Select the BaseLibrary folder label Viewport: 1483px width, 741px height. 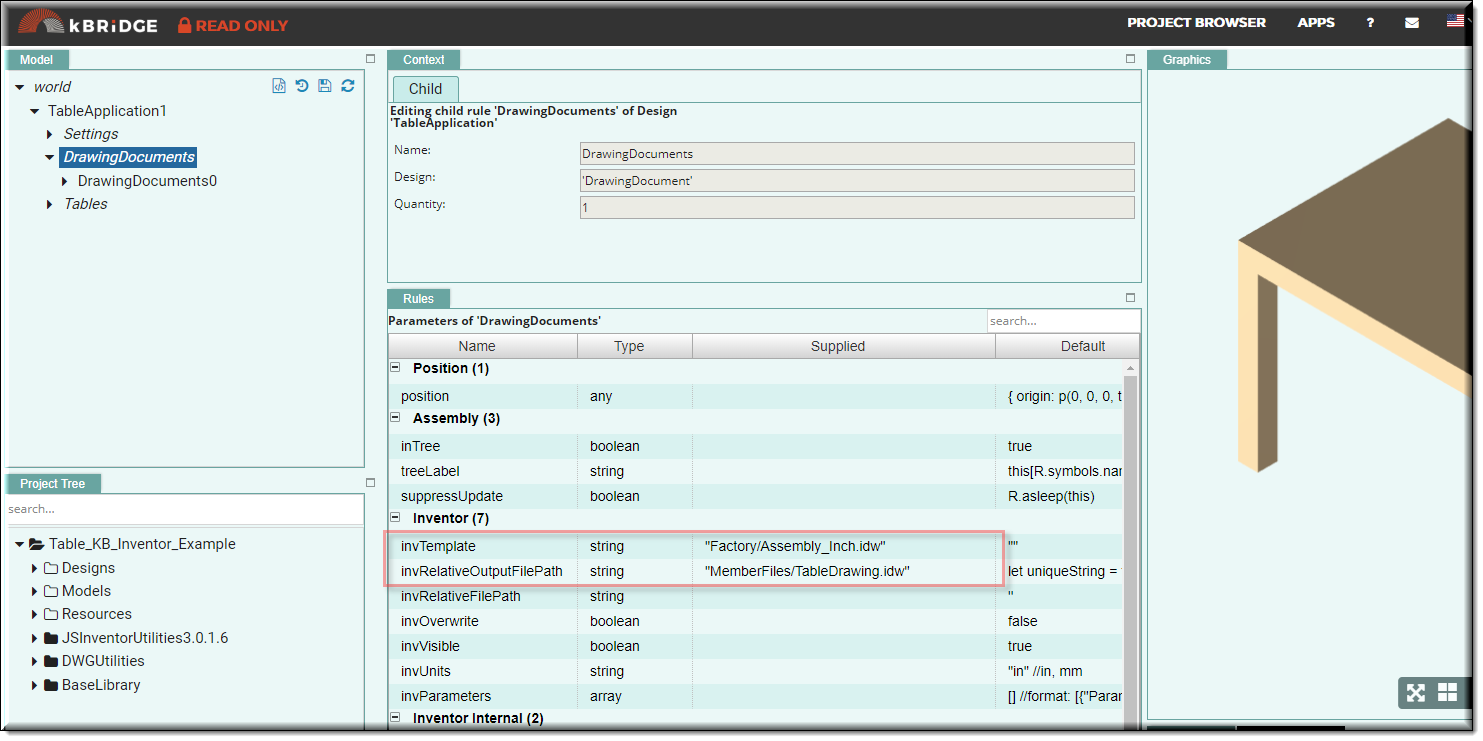point(101,685)
